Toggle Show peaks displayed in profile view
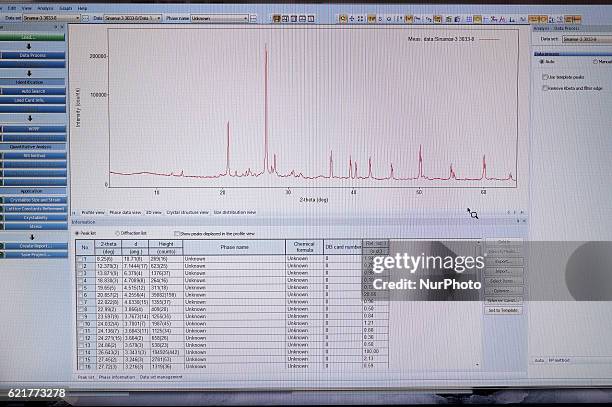612x407 pixels. click(176, 233)
